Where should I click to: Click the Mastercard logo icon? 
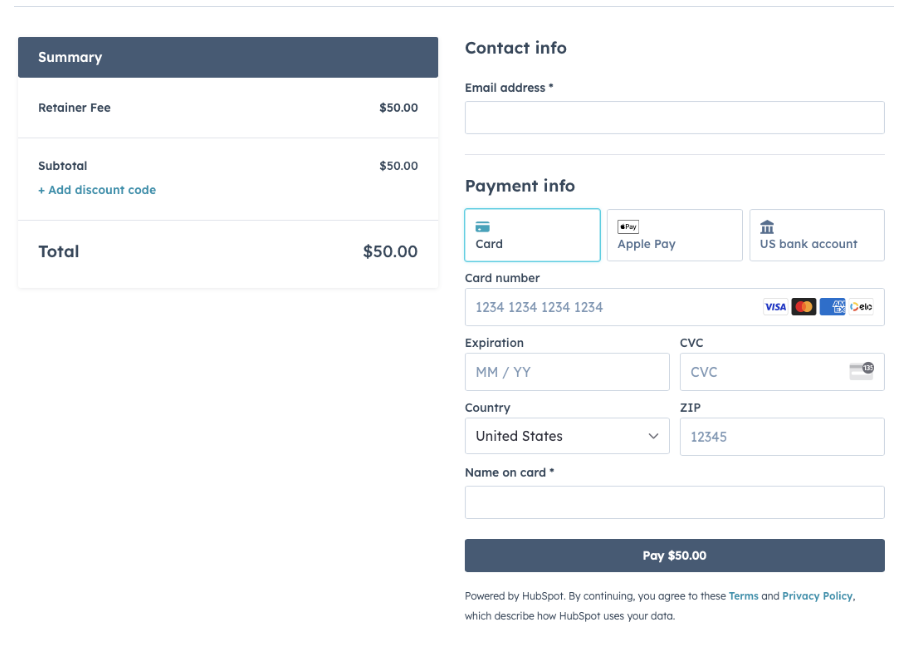[804, 307]
